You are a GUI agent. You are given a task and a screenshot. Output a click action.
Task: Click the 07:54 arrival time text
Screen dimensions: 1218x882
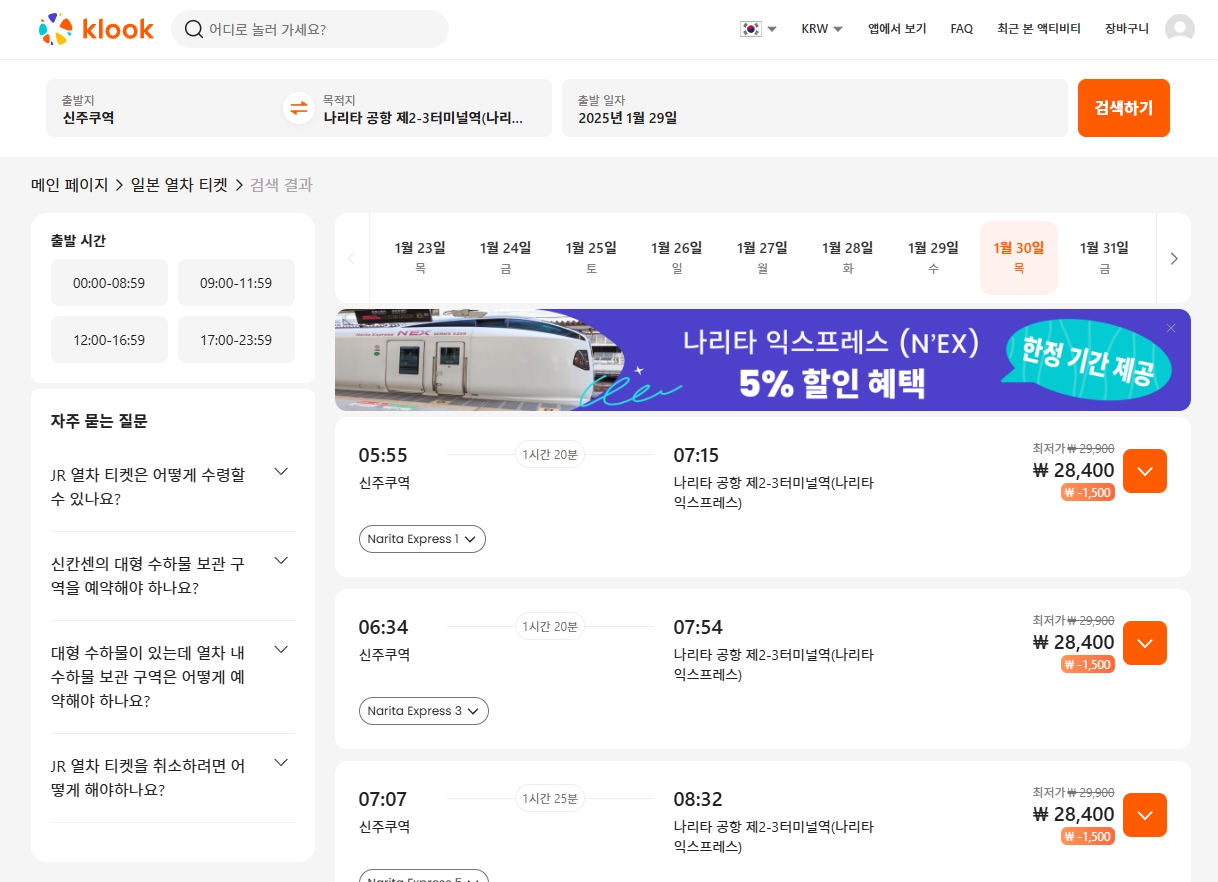698,628
